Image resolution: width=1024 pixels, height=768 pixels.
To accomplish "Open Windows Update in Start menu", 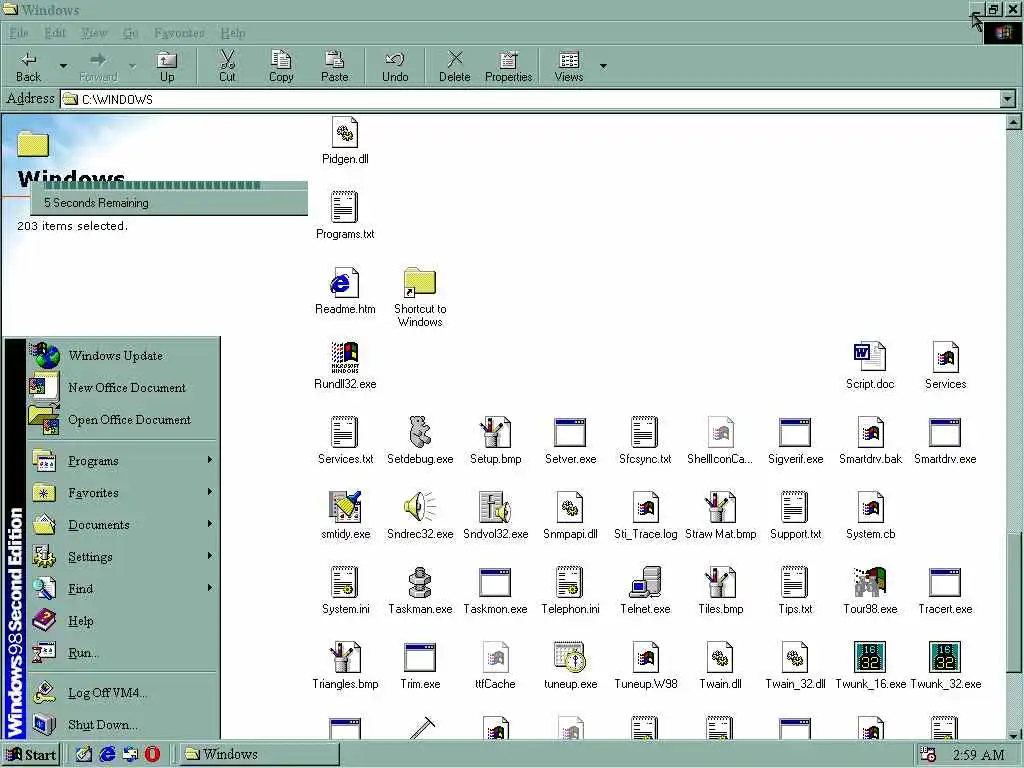I will pyautogui.click(x=123, y=355).
